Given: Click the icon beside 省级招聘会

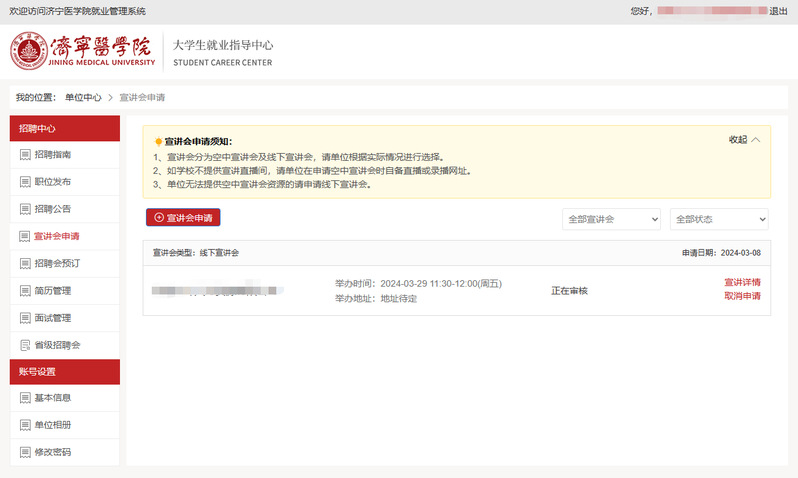Looking at the screenshot, I should [25, 345].
